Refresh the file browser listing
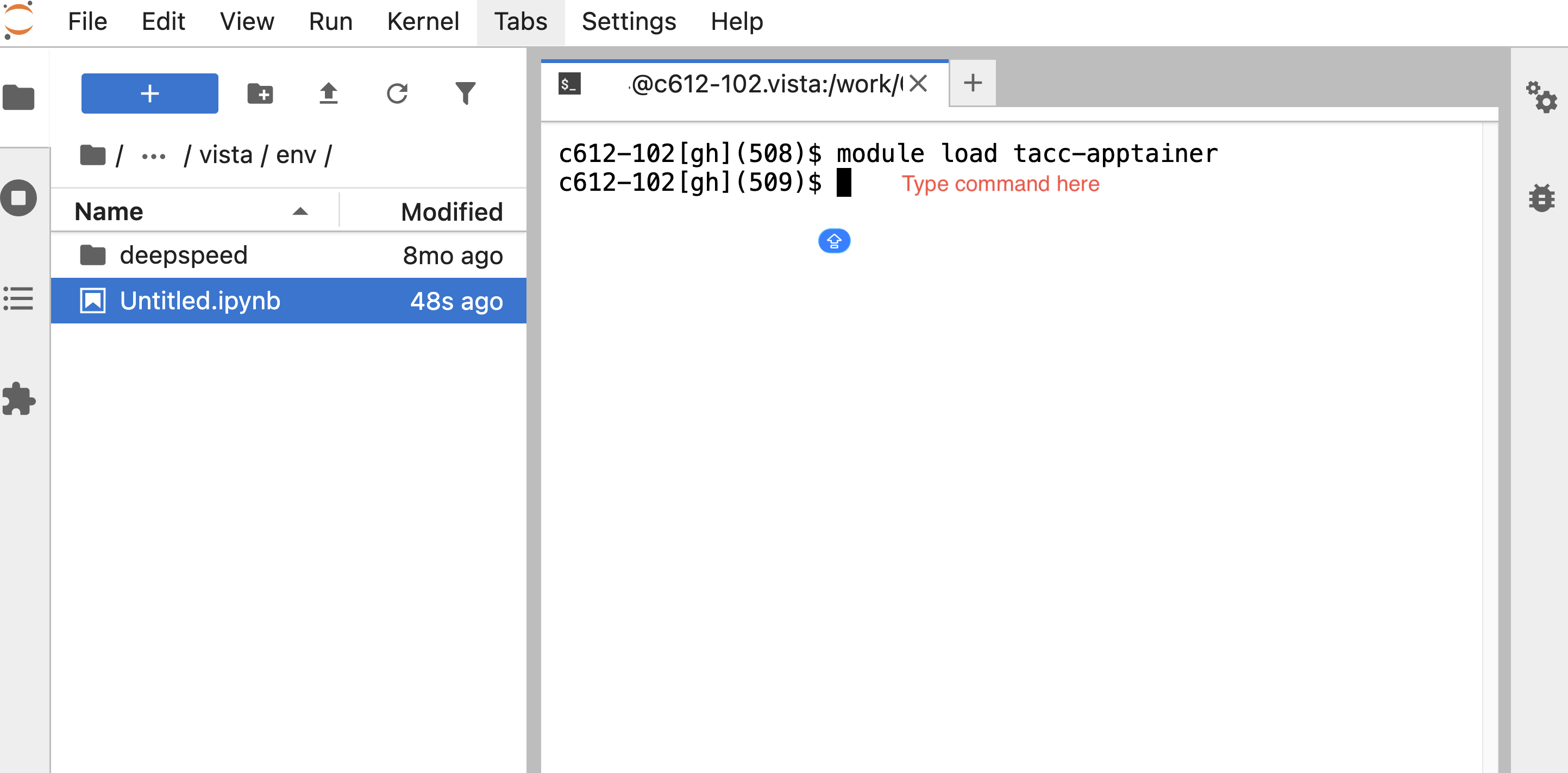 (398, 93)
